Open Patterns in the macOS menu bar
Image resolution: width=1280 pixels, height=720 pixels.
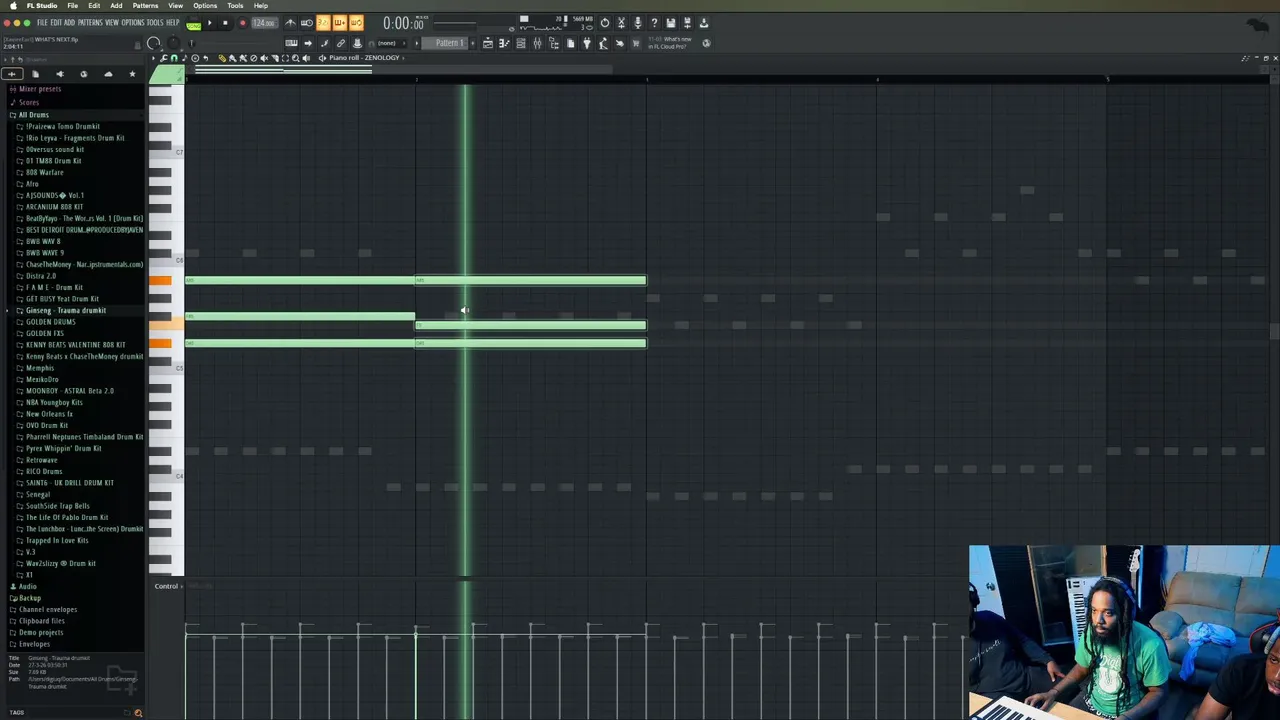145,6
